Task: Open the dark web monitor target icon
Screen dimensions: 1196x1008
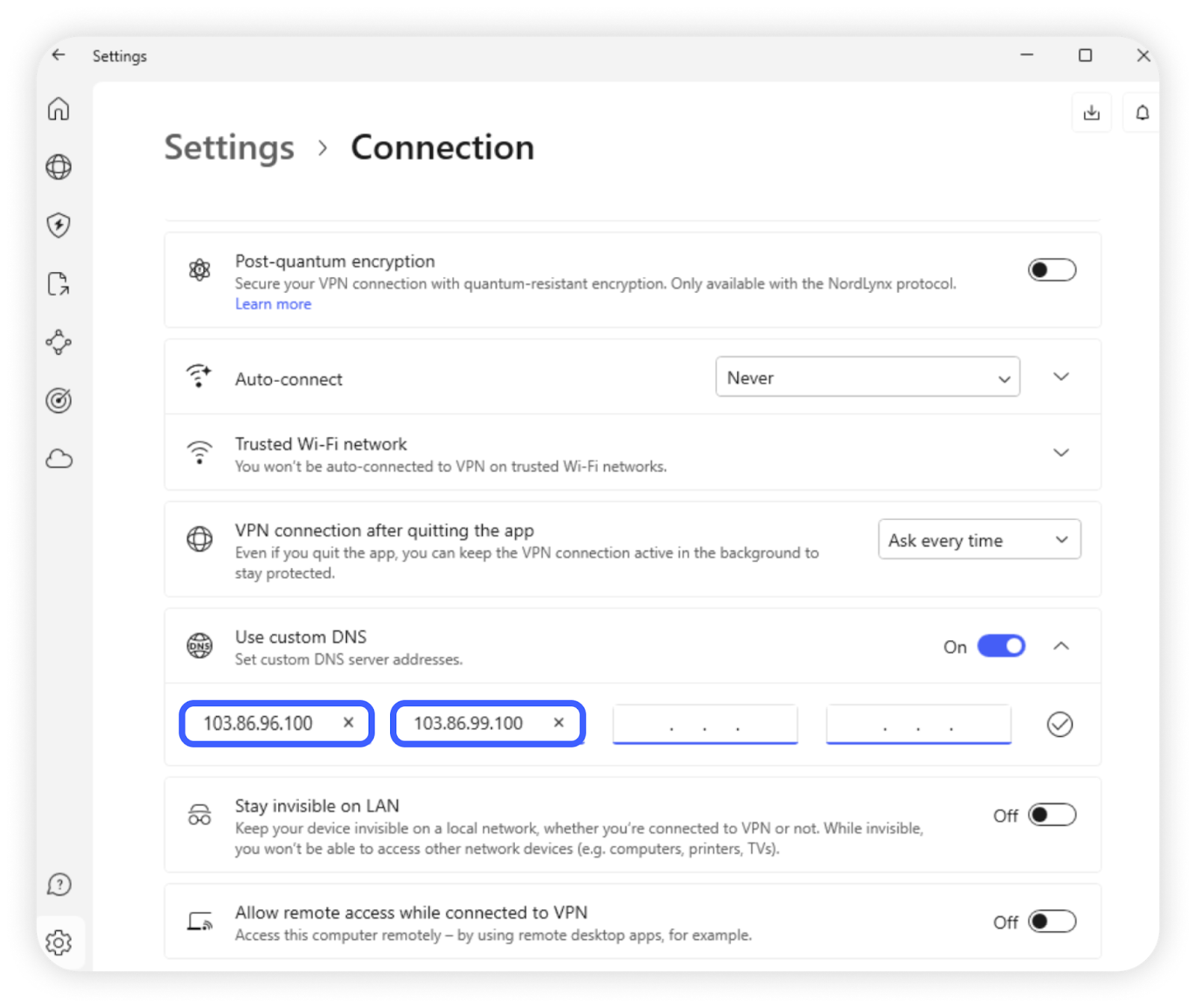Action: tap(58, 401)
